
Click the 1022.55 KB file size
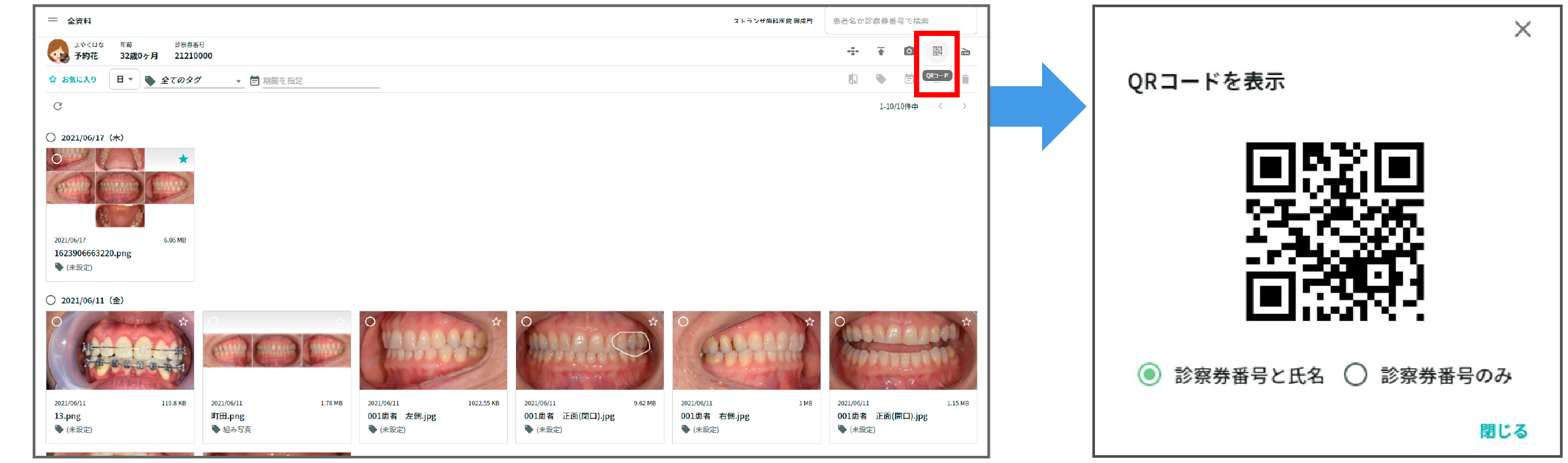(x=483, y=403)
